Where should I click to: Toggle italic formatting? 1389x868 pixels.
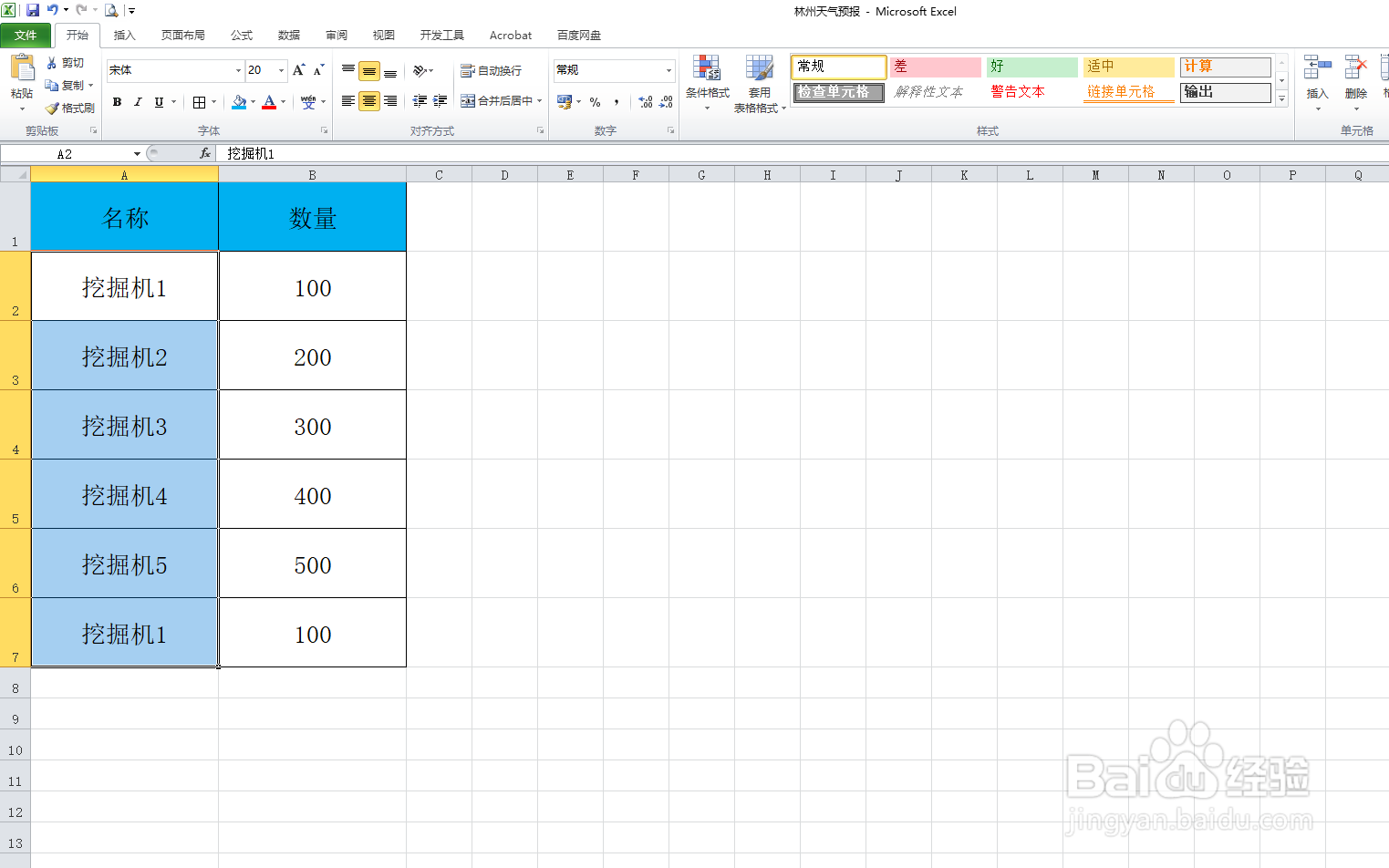click(138, 102)
